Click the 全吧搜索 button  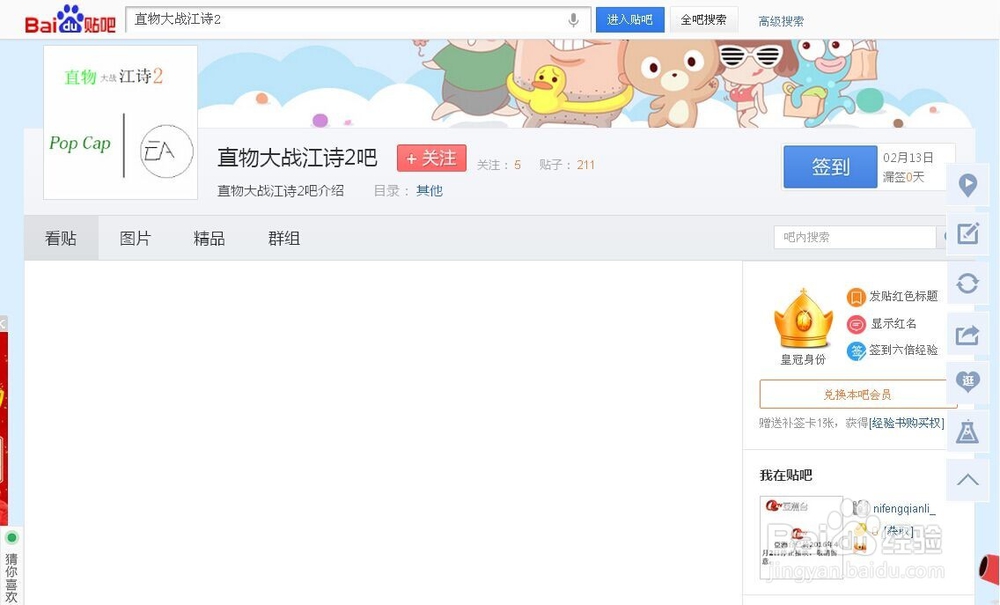point(703,20)
